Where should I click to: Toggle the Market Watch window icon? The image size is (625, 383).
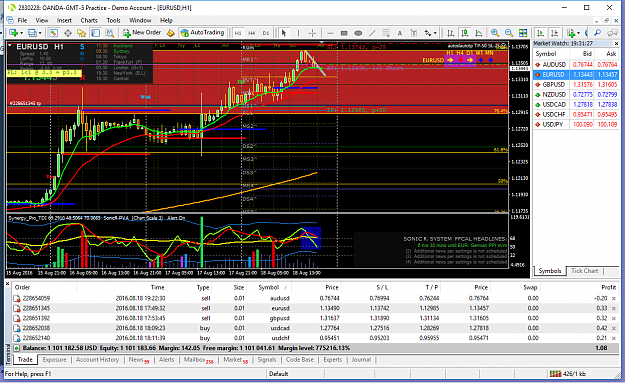(x=53, y=33)
